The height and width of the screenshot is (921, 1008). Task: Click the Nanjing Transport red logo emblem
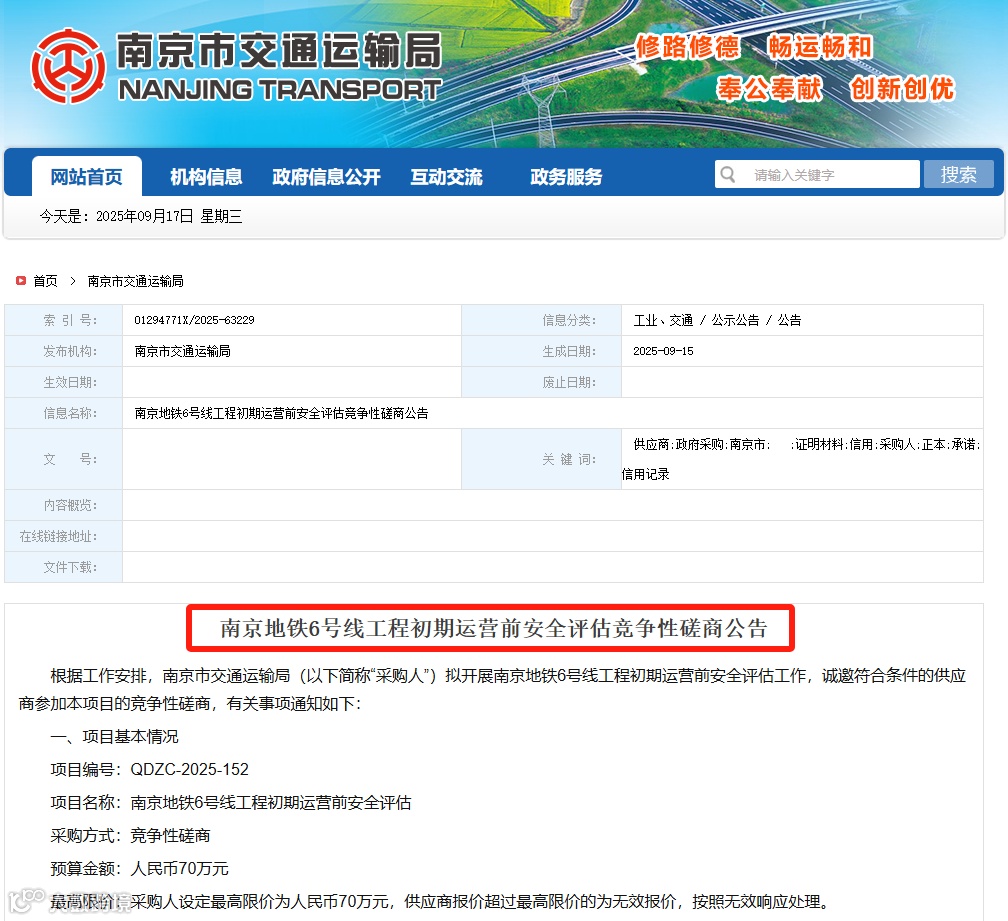click(68, 66)
